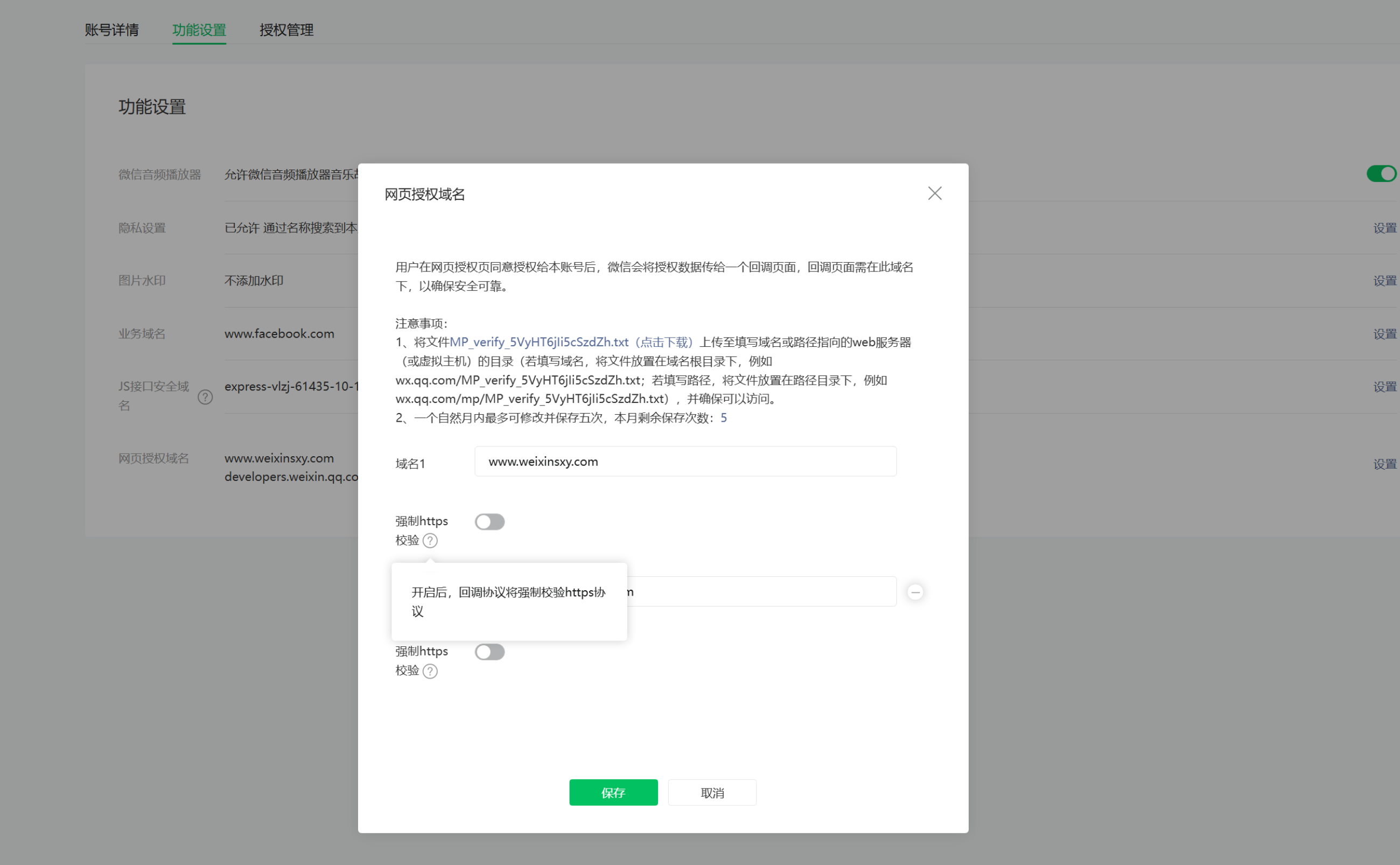The image size is (1400, 865).
Task: Select the 功能设置 tab
Action: point(199,30)
